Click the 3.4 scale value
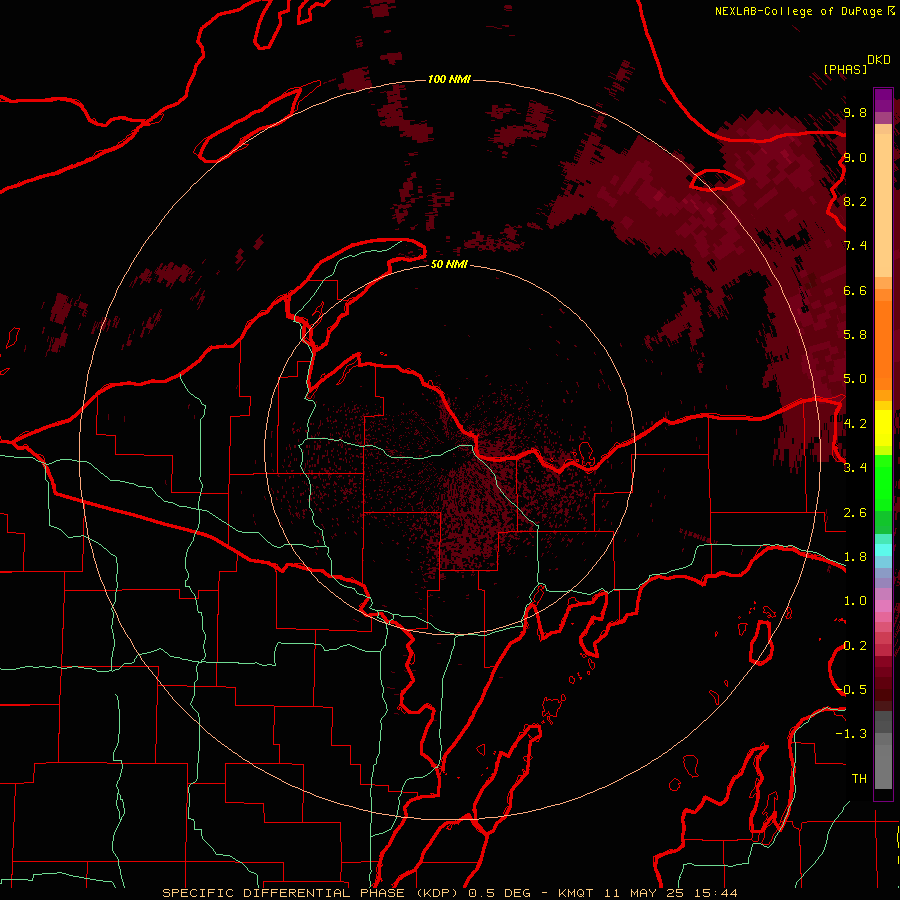The width and height of the screenshot is (900, 900). (855, 468)
